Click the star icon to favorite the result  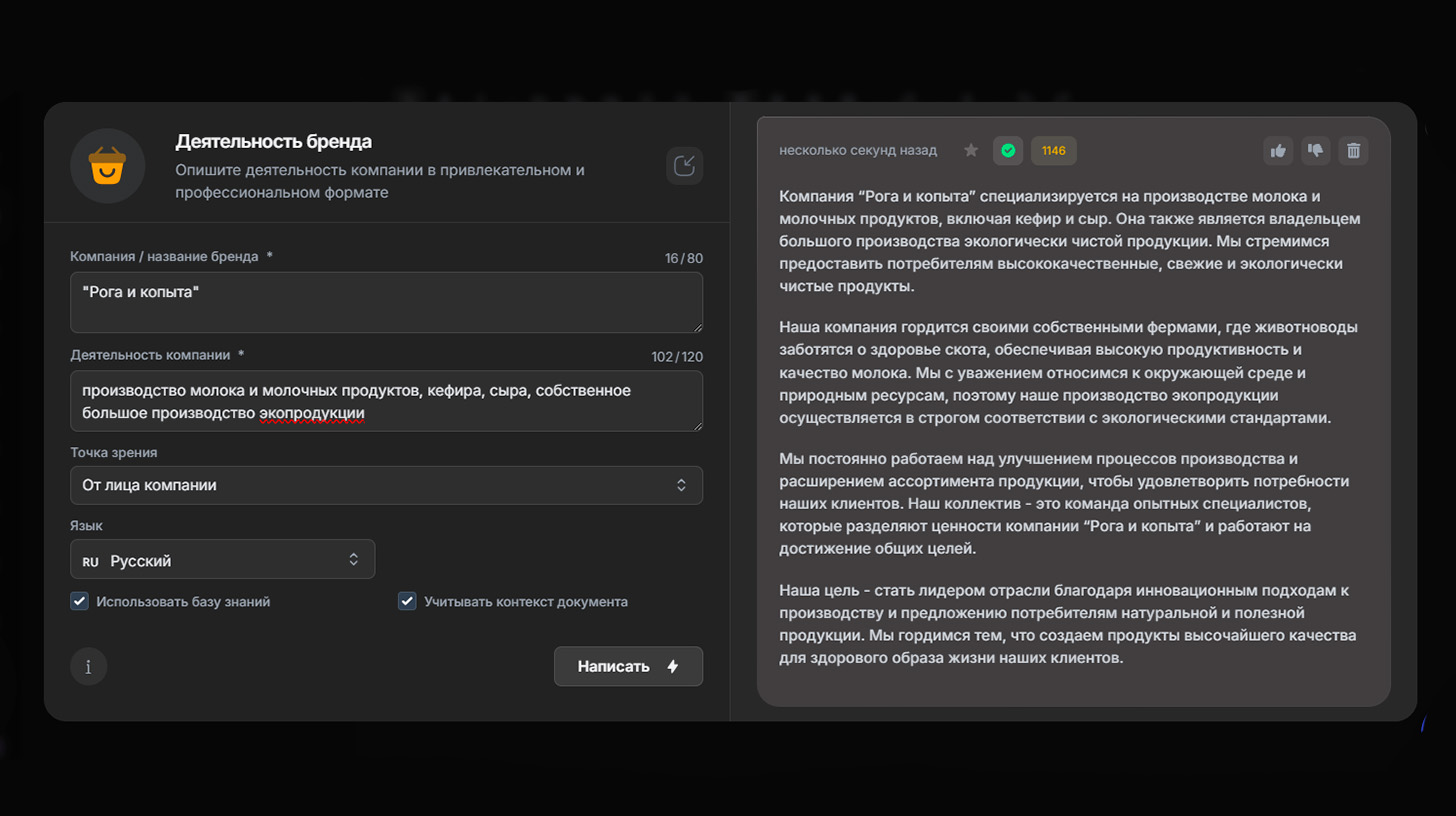(970, 151)
